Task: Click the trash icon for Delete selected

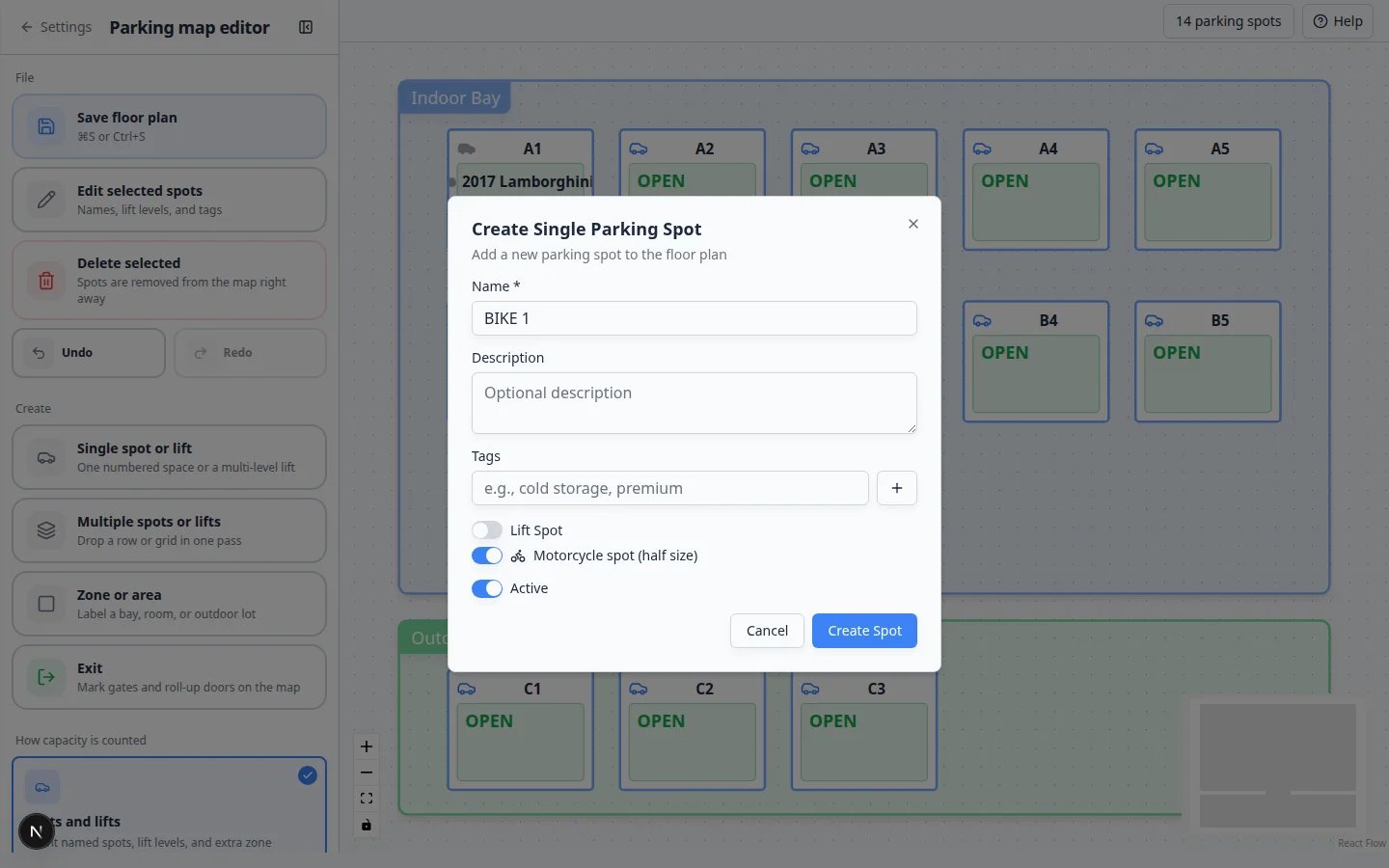Action: (45, 281)
